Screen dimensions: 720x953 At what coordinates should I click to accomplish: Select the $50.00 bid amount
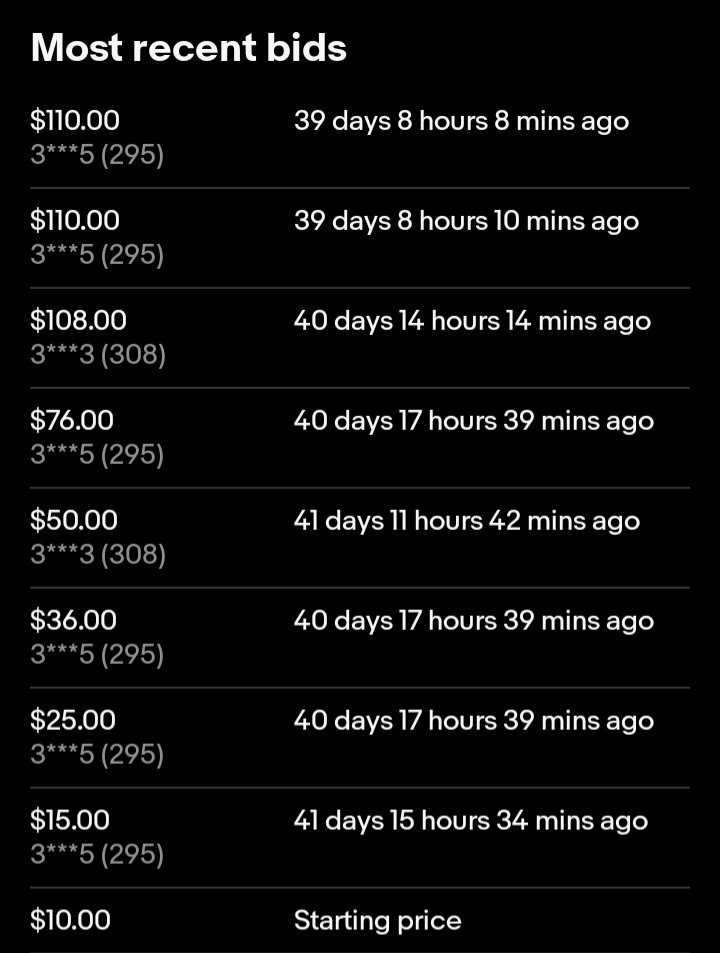(74, 520)
